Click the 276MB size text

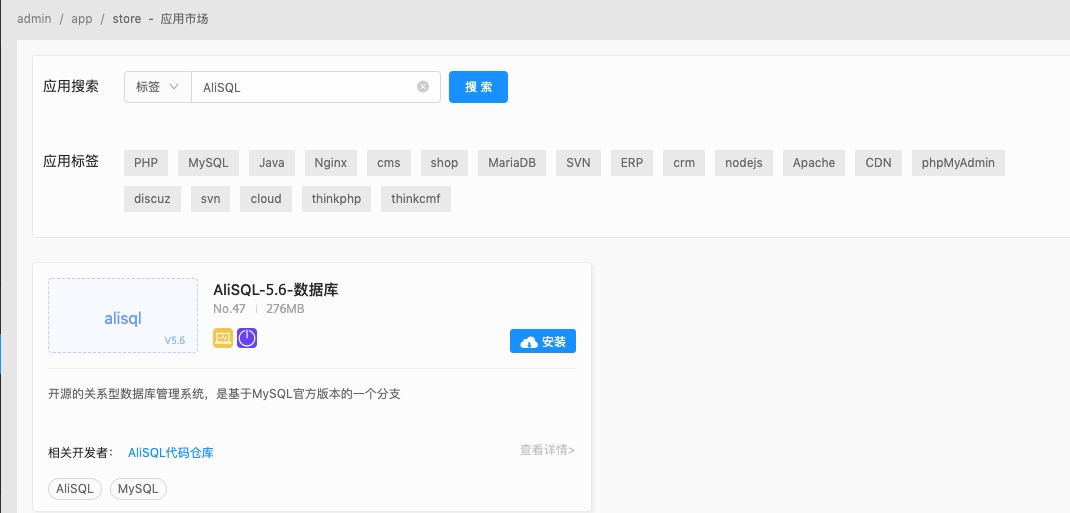click(x=285, y=309)
